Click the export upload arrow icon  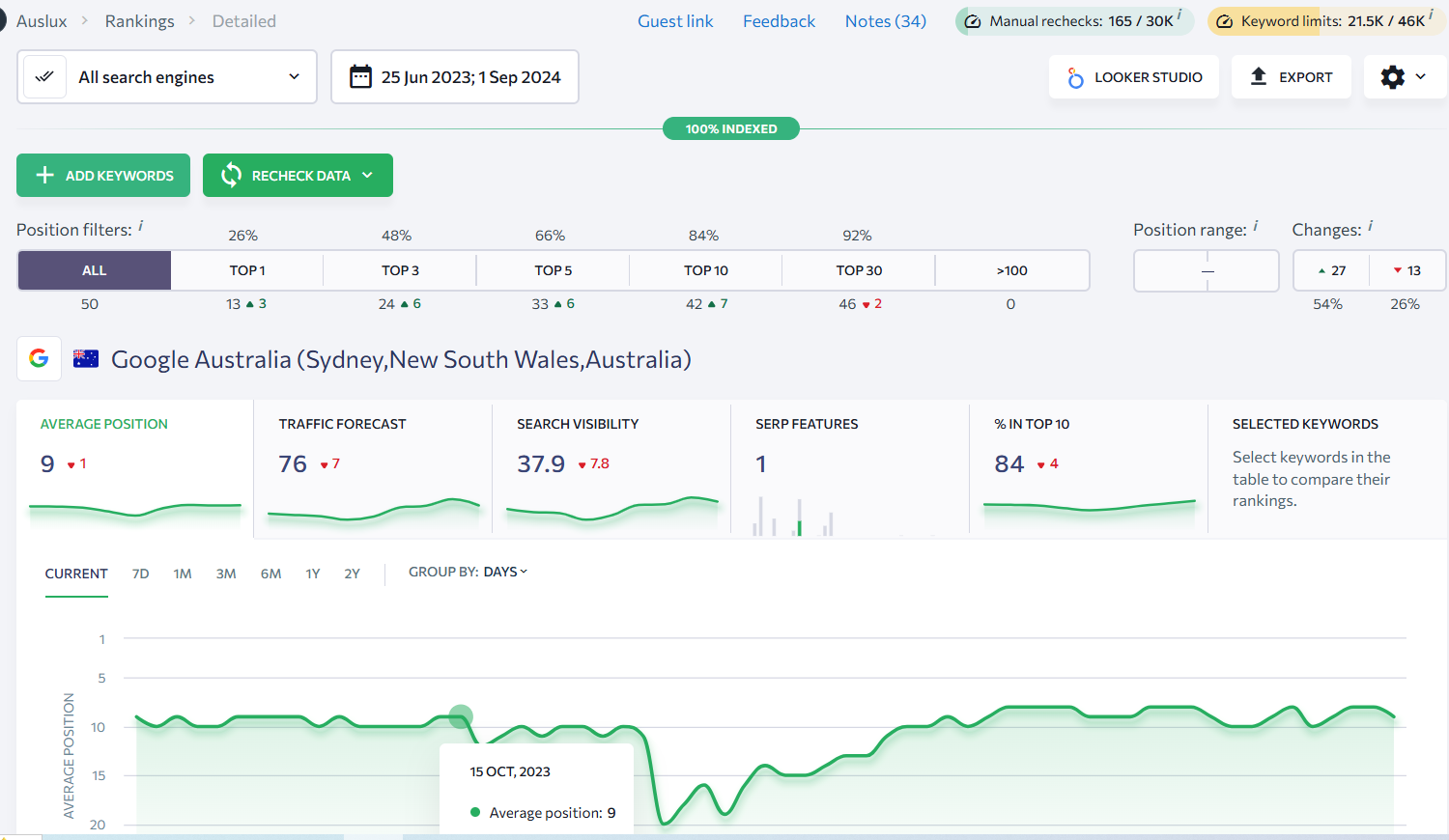click(1259, 76)
